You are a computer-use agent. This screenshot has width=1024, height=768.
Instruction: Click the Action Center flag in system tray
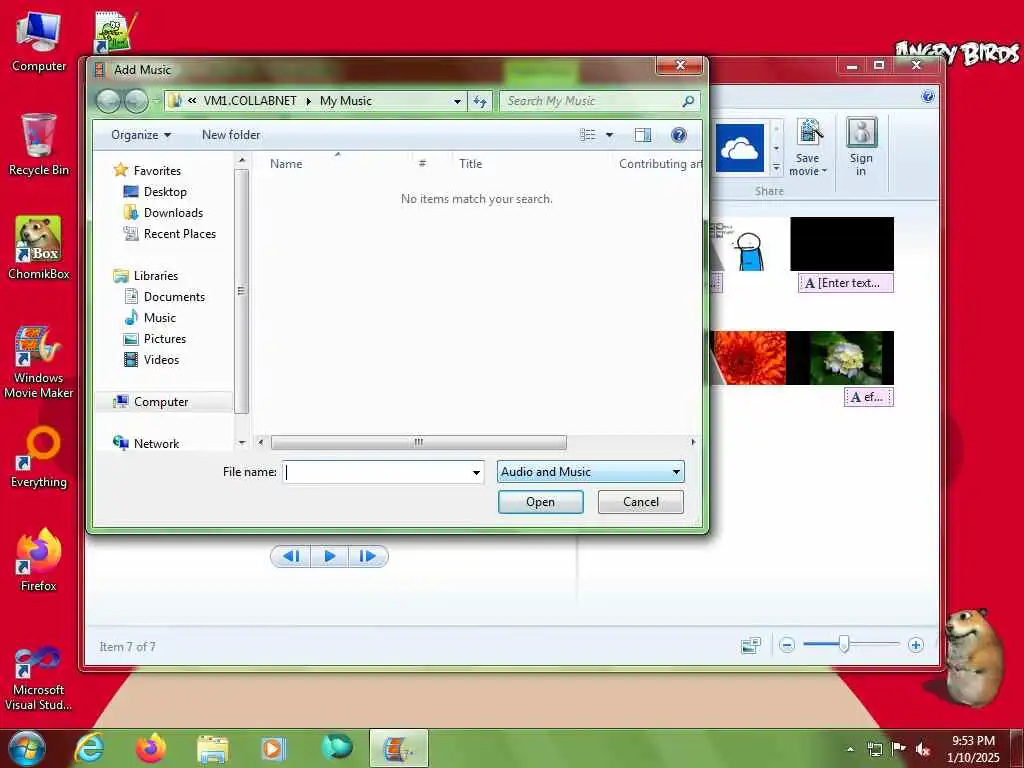(x=899, y=749)
